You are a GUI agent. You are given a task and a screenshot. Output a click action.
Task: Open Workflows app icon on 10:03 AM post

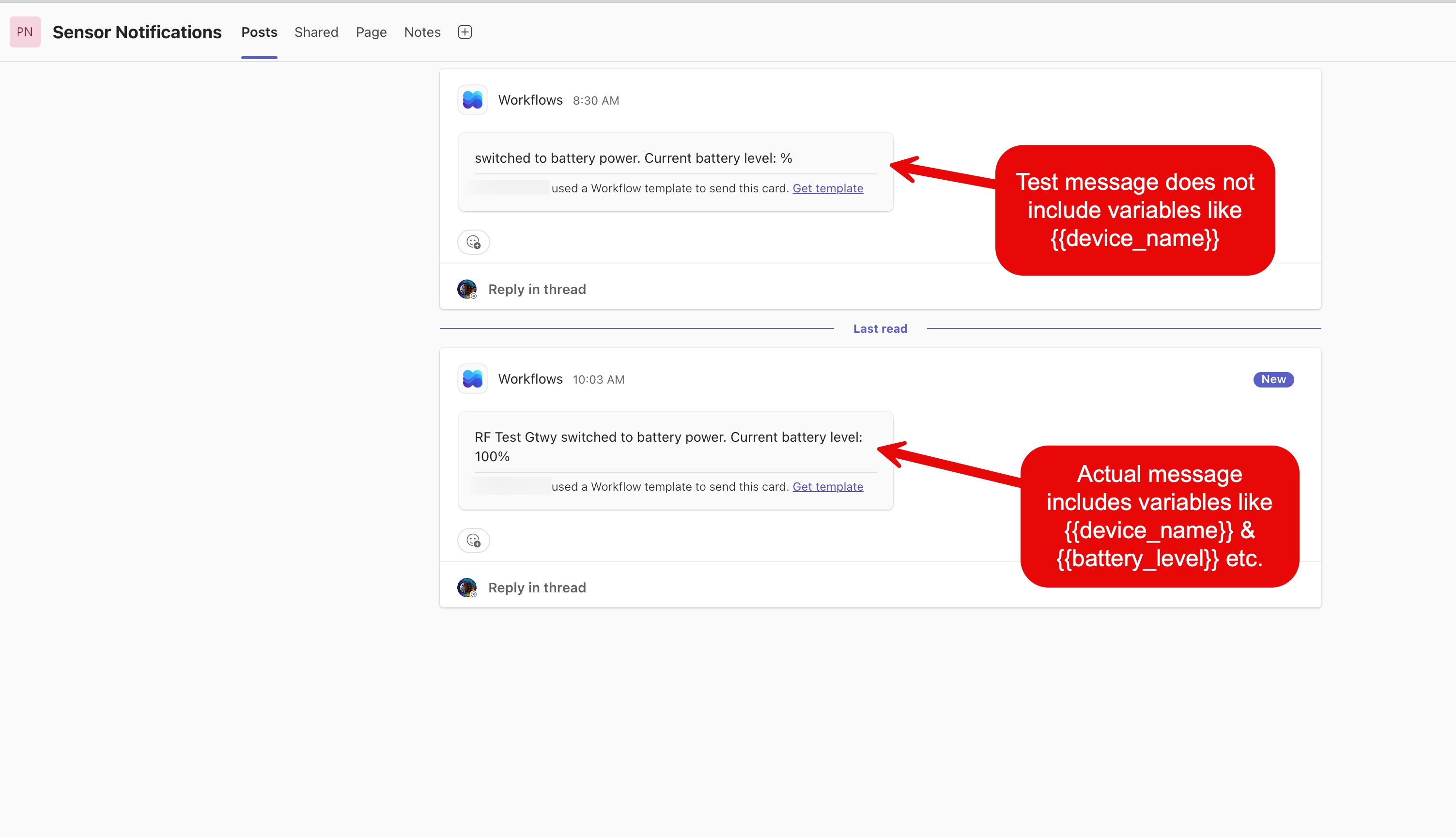pos(472,379)
